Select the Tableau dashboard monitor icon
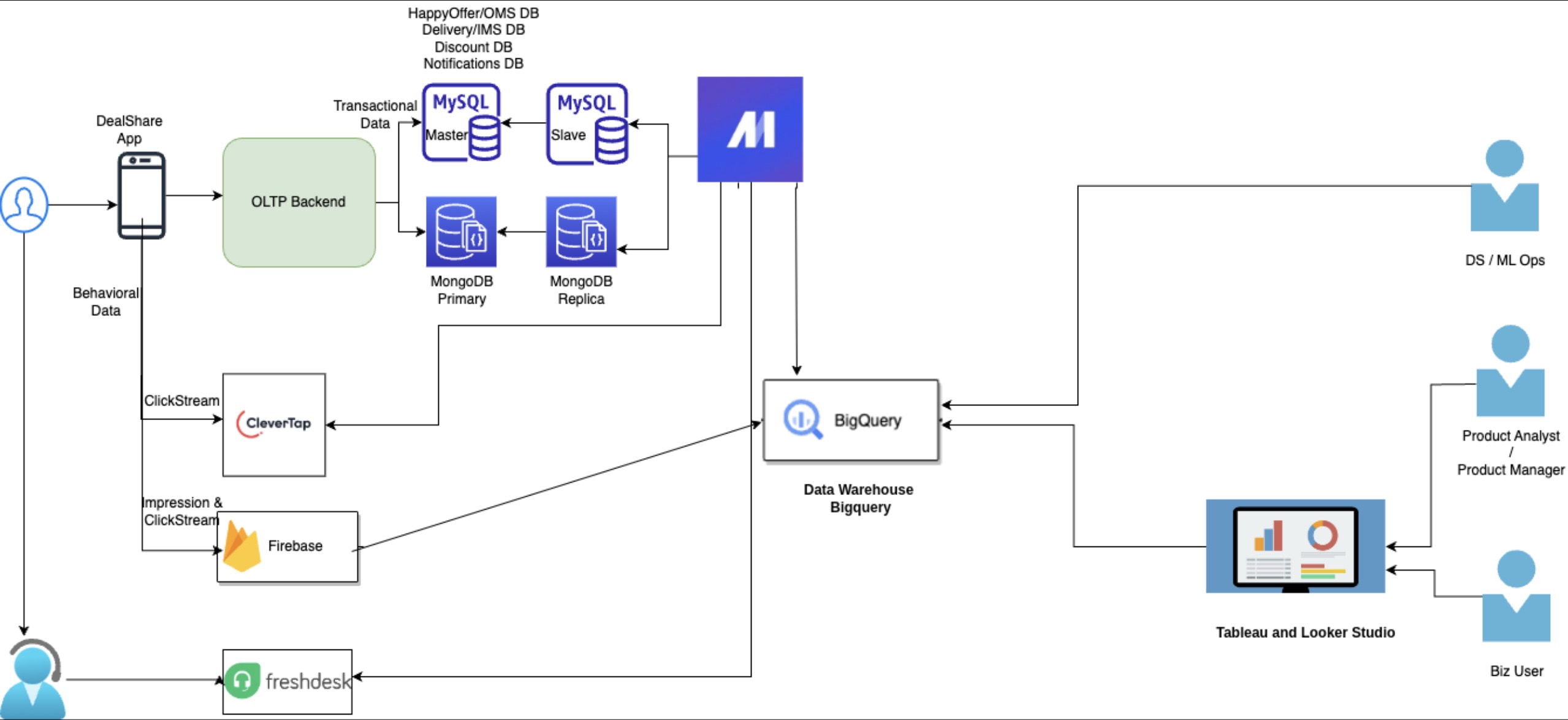Viewport: 1568px width, 720px height. point(1295,546)
